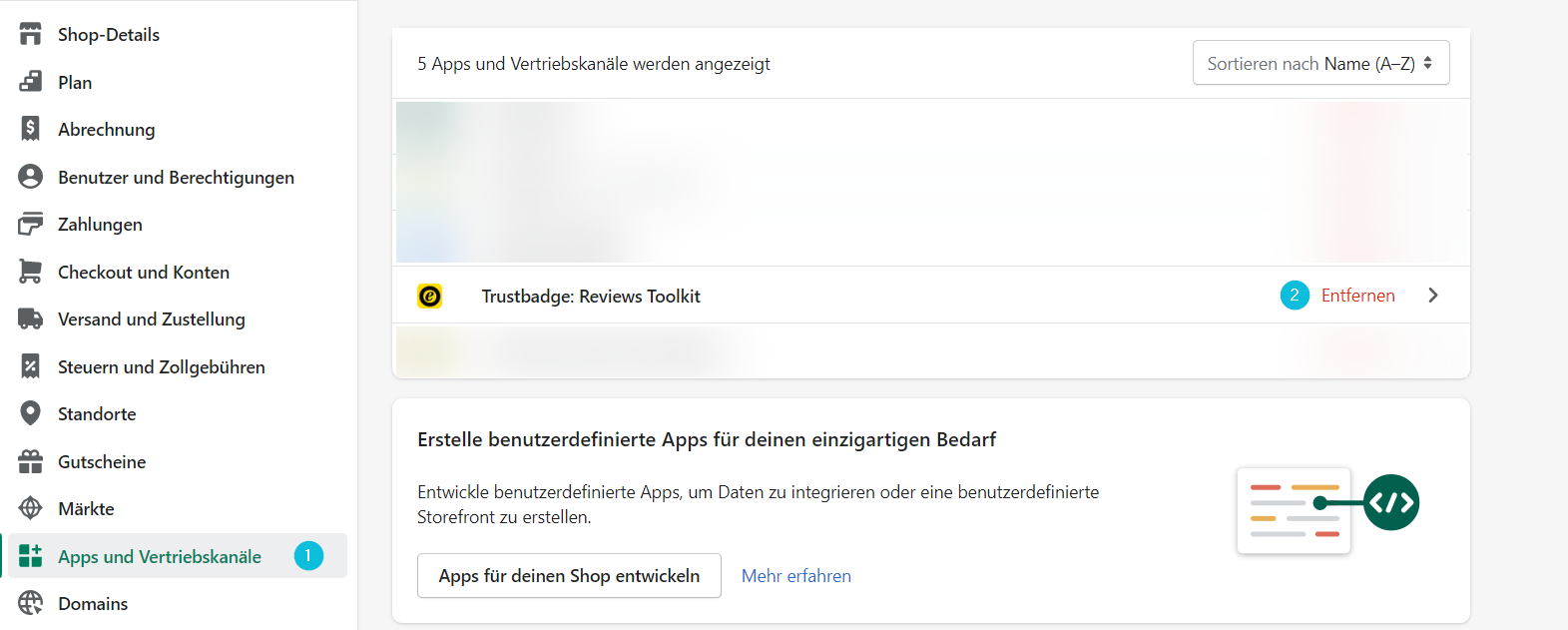This screenshot has height=630, width=1568.
Task: Open the Sortieren nach Name dropdown
Action: click(1319, 63)
